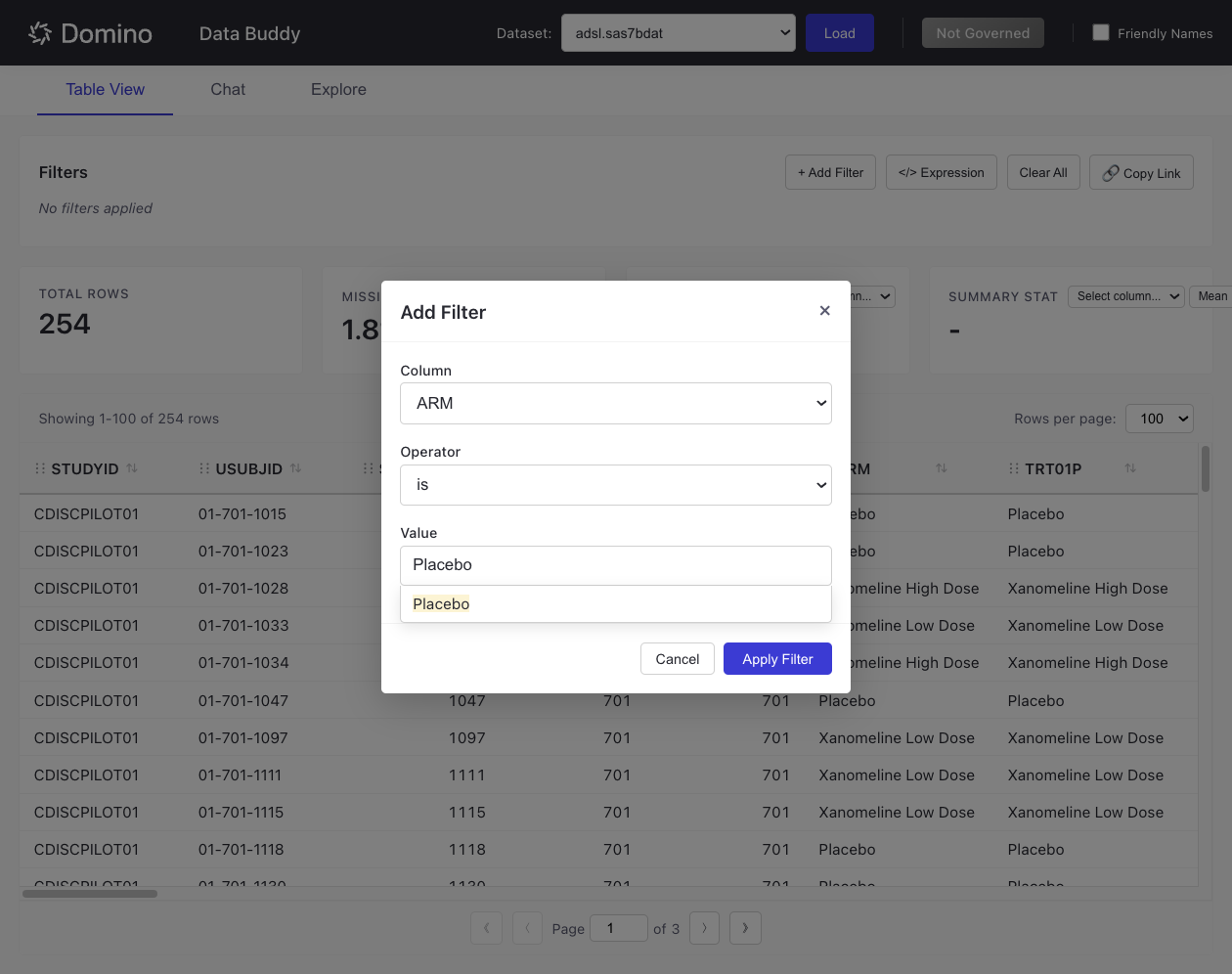The width and height of the screenshot is (1232, 974).
Task: Switch to the Chat tab
Action: click(227, 89)
